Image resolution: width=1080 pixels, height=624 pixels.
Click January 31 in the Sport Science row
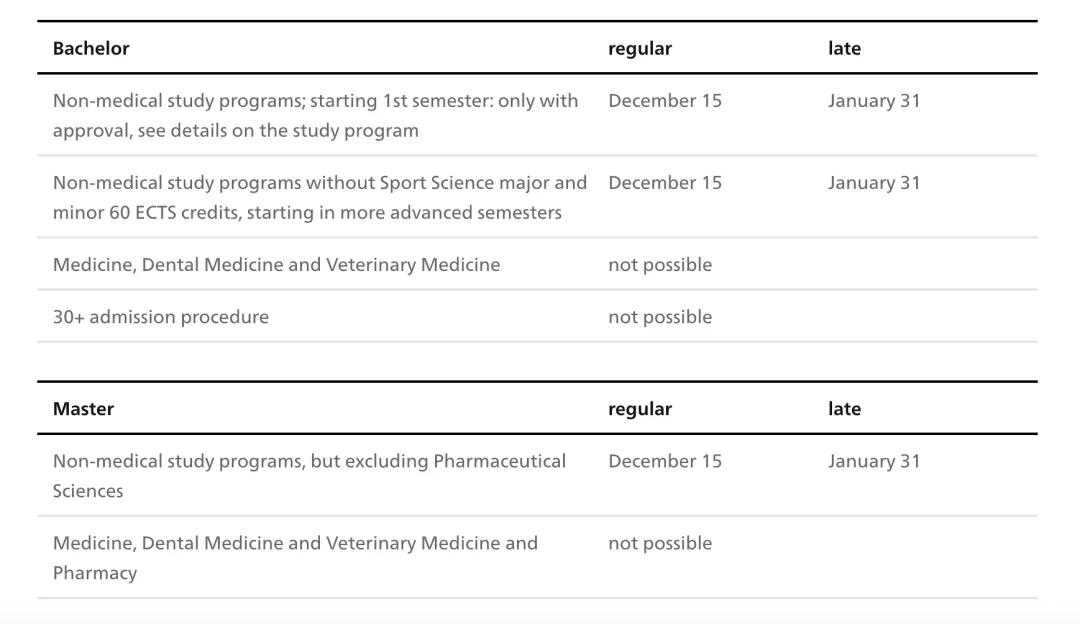[874, 182]
